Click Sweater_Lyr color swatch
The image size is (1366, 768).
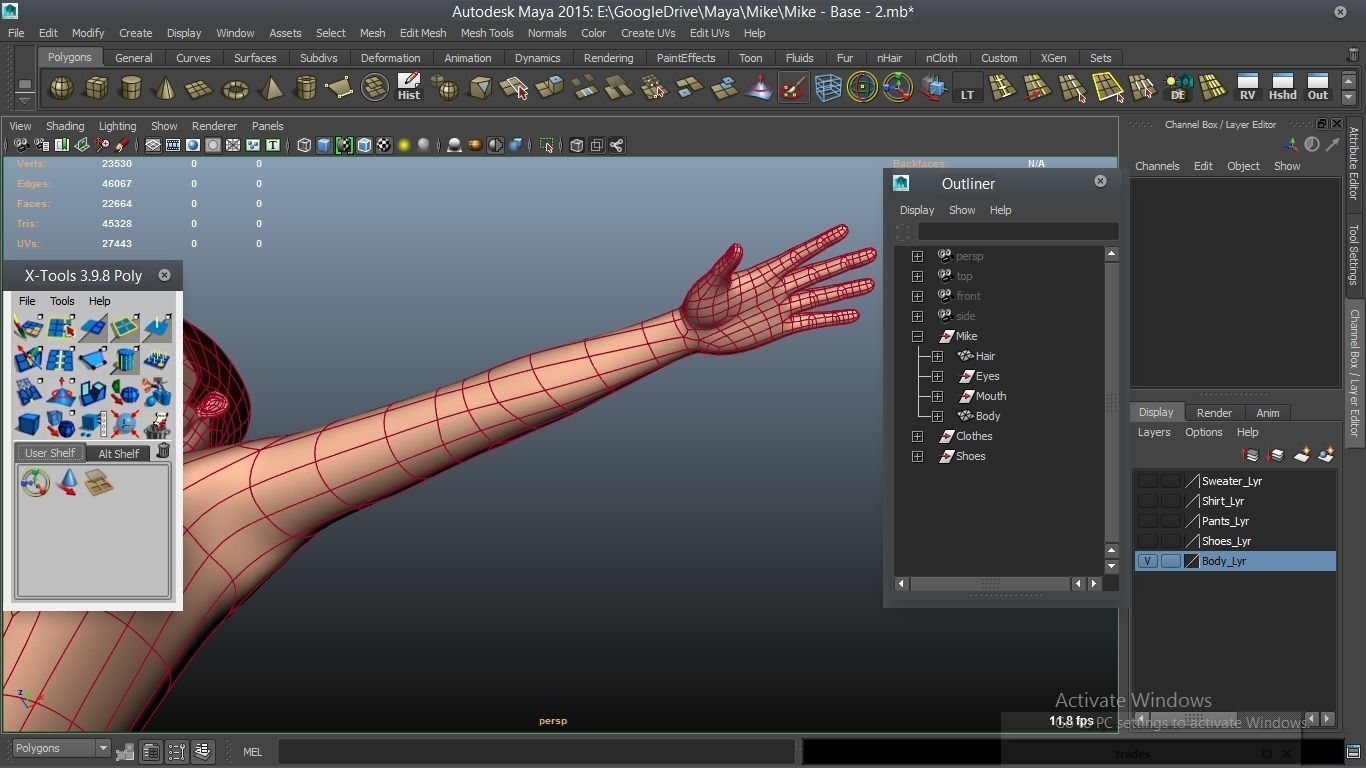point(1192,481)
